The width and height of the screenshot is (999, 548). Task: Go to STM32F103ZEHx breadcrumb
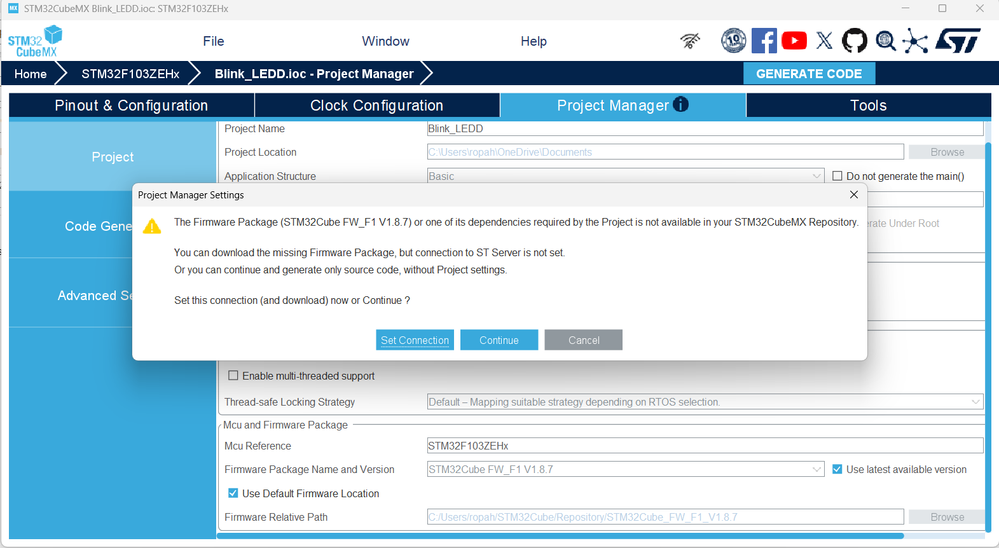tap(130, 74)
